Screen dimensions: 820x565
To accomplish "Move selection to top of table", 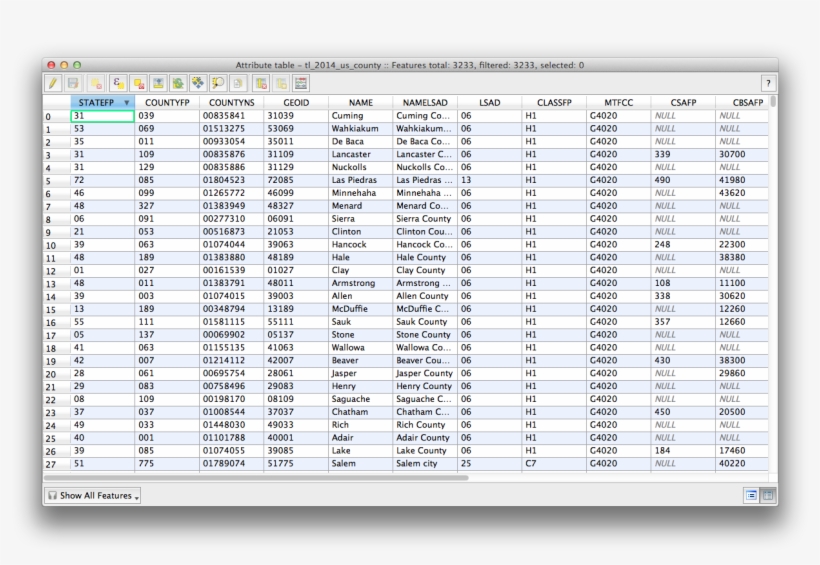I will tap(158, 84).
